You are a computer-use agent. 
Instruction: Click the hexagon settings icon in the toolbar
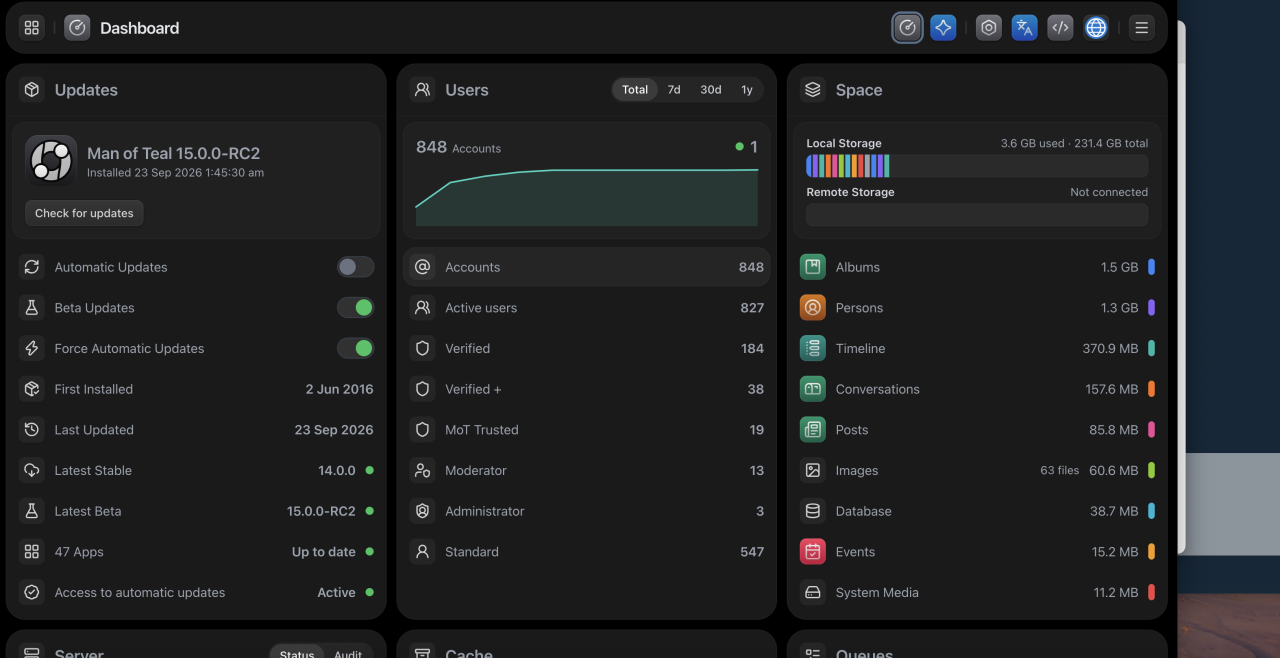point(989,28)
